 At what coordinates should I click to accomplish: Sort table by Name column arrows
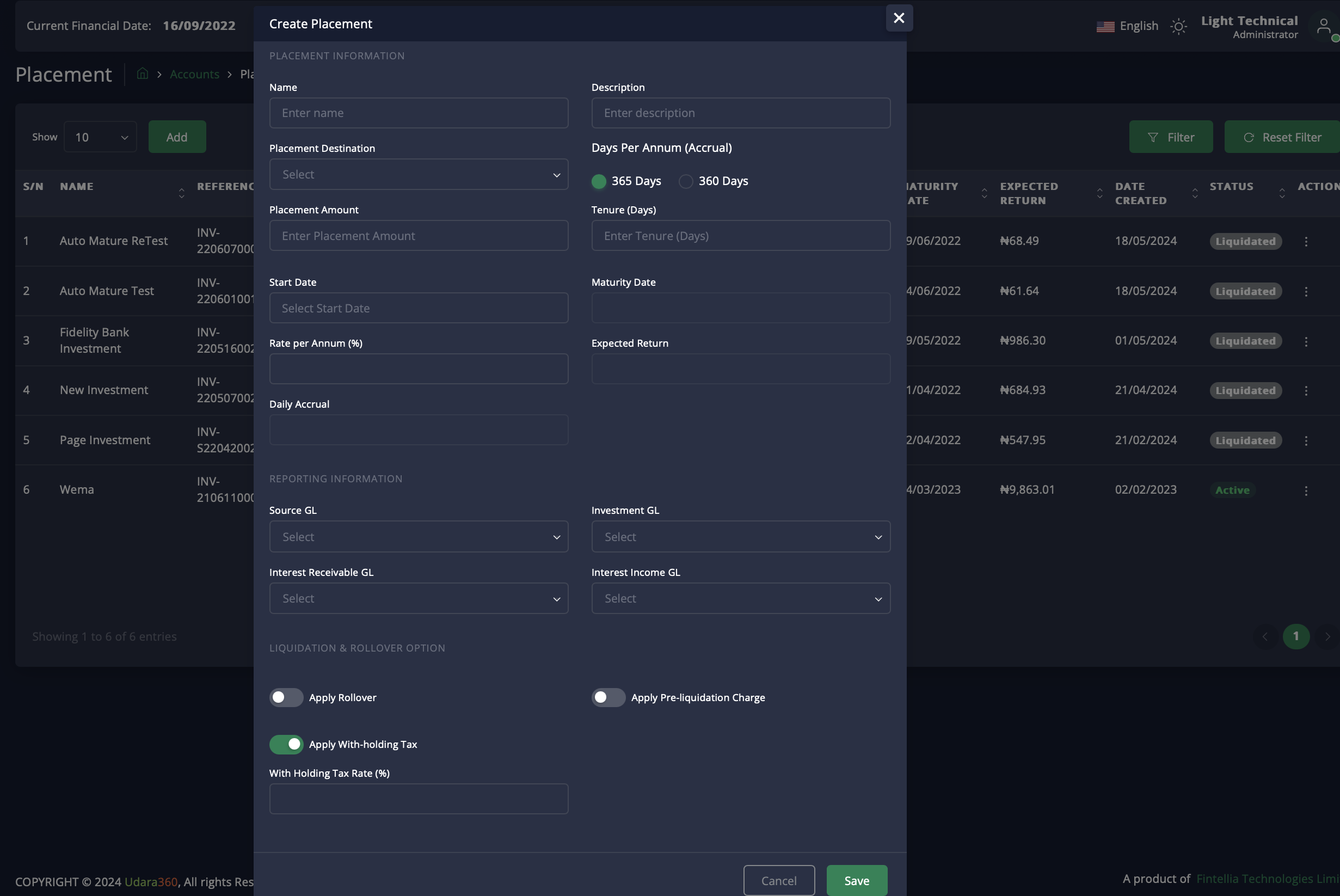pyautogui.click(x=181, y=193)
